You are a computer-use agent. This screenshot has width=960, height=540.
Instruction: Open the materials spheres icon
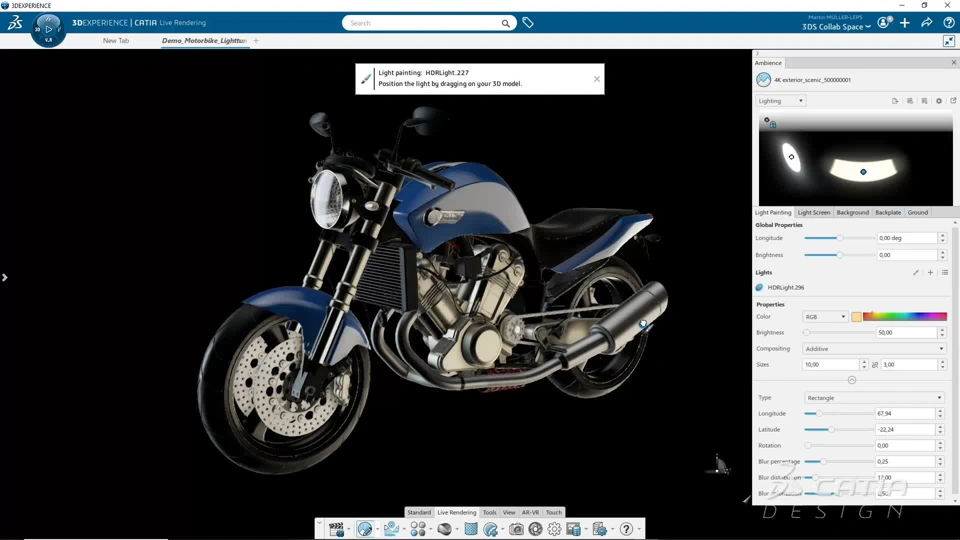418,529
